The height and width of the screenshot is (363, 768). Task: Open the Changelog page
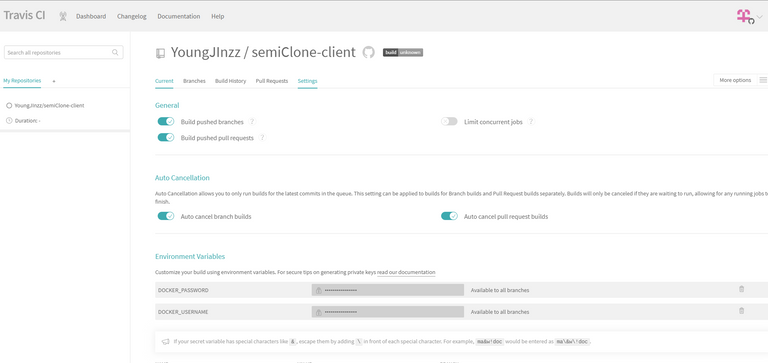point(132,16)
